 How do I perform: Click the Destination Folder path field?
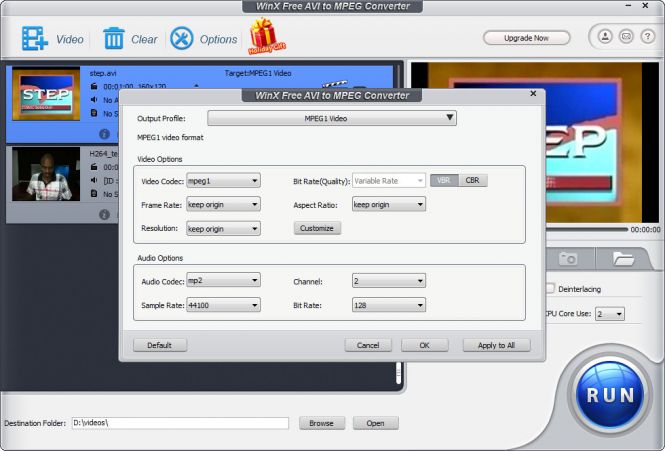pos(180,423)
